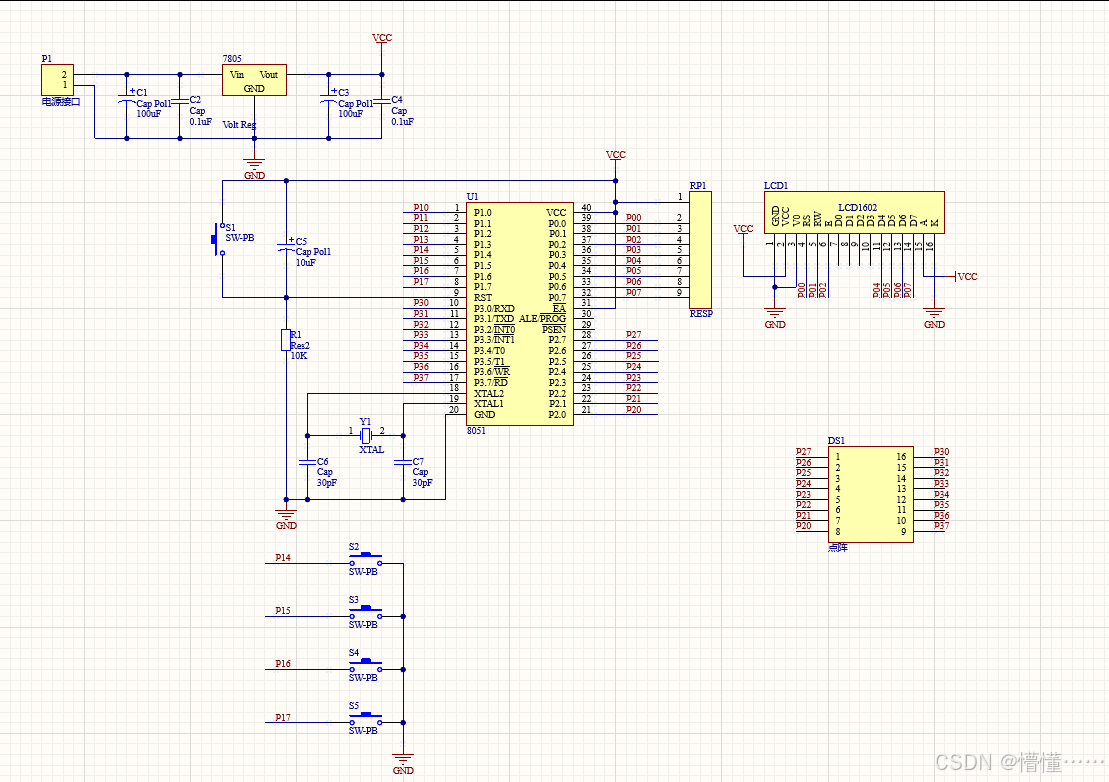Image resolution: width=1109 pixels, height=782 pixels.
Task: Click the GND symbol under LCD pin 16
Action: point(934,317)
